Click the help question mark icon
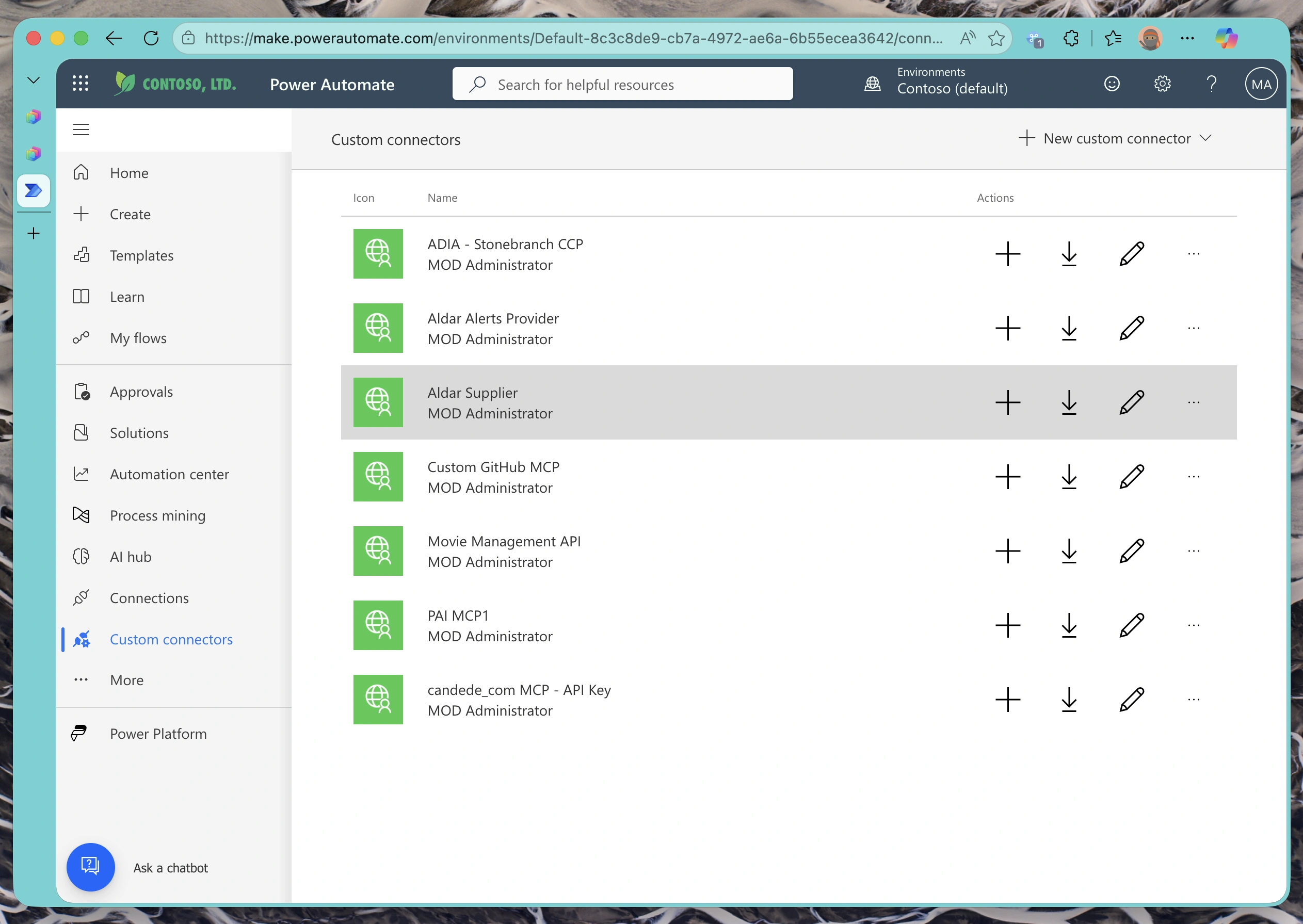The image size is (1303, 924). tap(1211, 84)
